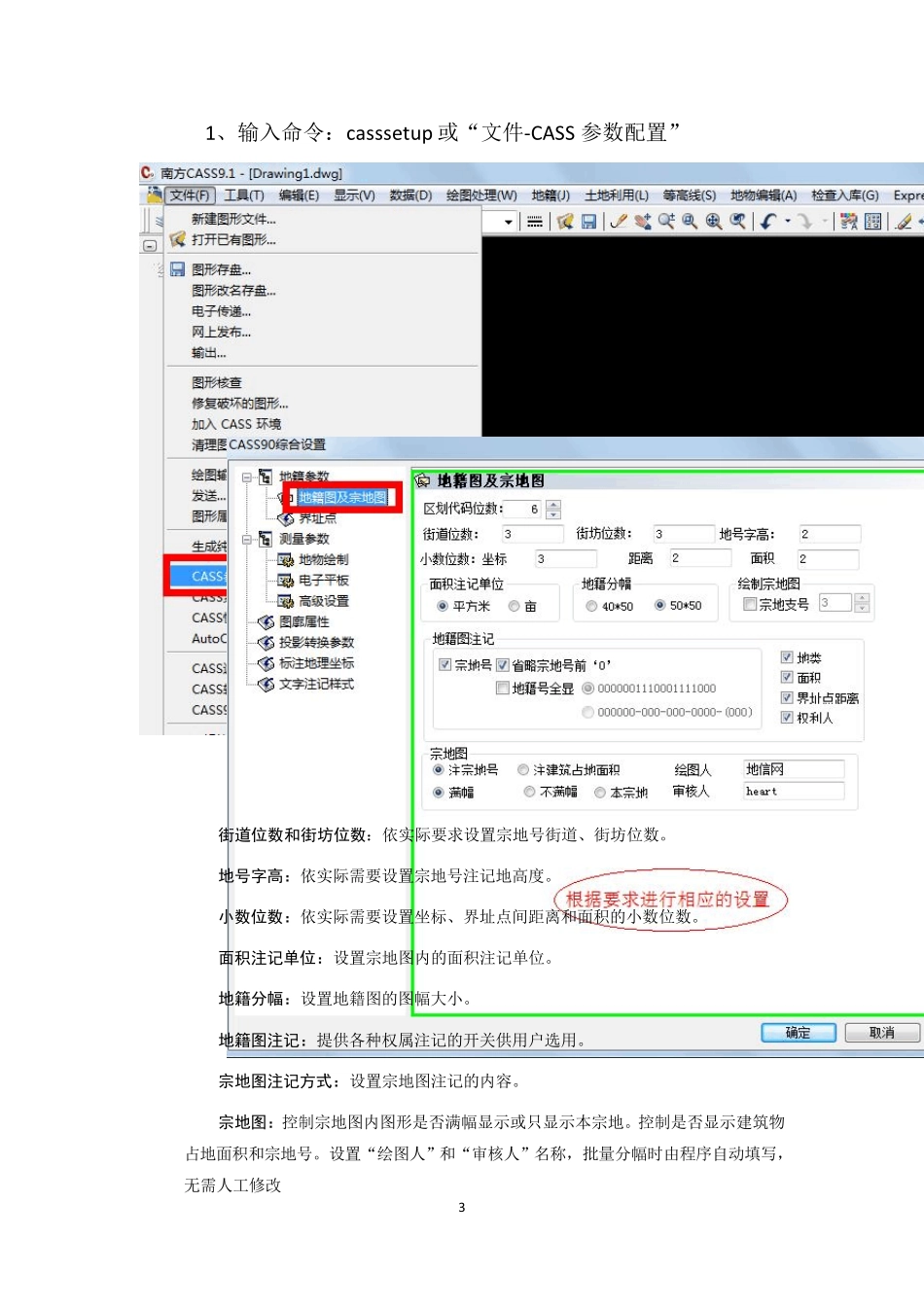Click the grid table icon in the toolbar
Image resolution: width=924 pixels, height=1308 pixels.
pyautogui.click(x=873, y=222)
